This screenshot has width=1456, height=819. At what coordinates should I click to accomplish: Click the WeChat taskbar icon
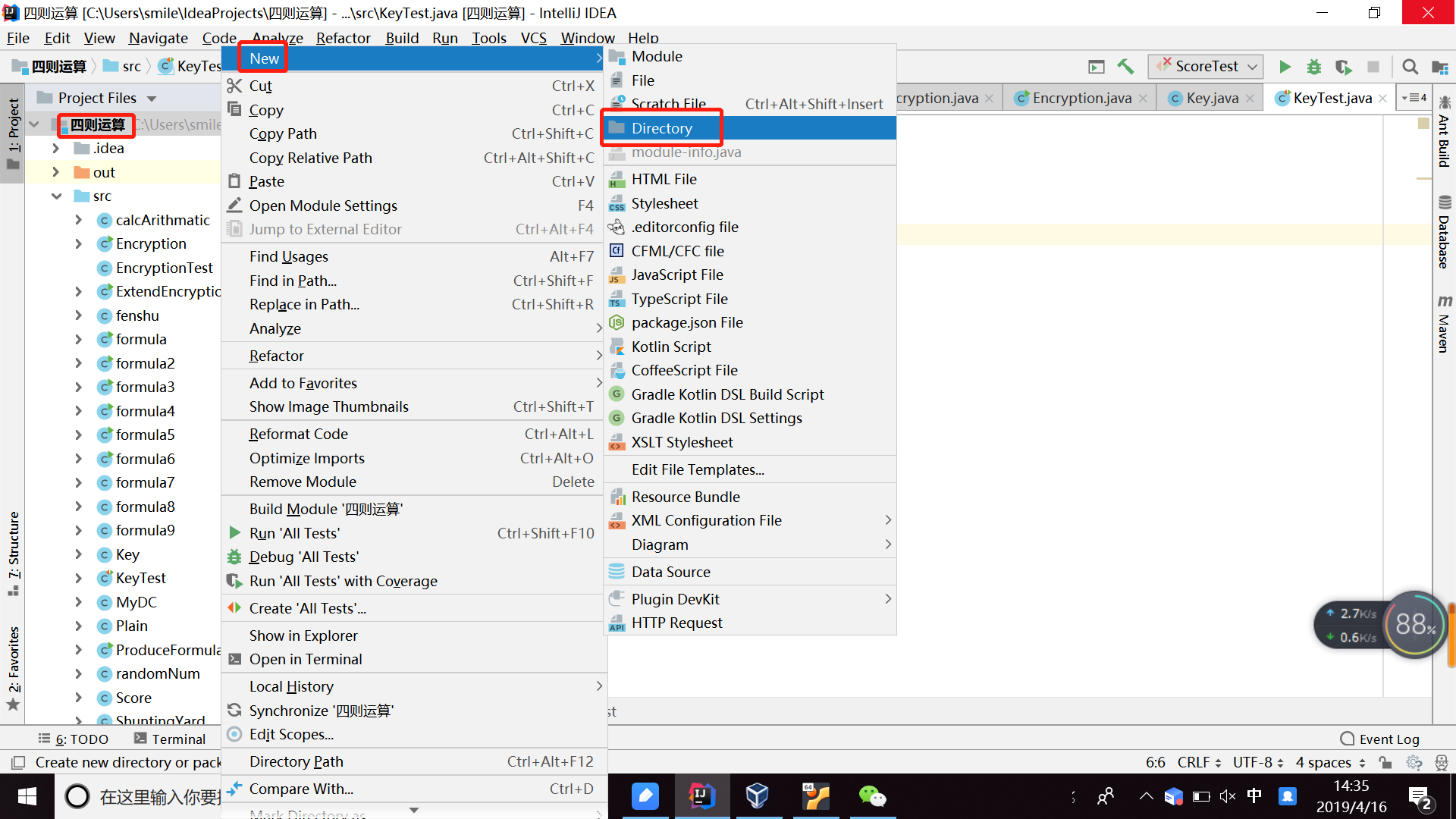872,796
